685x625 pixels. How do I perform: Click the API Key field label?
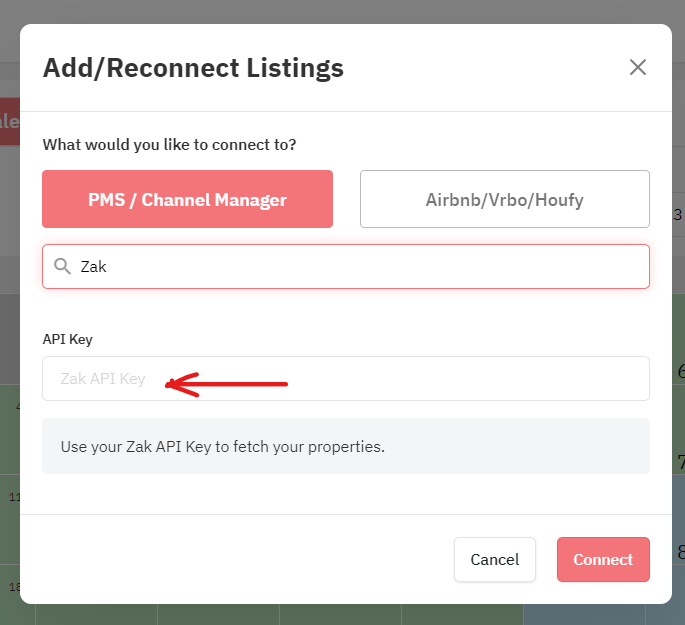pyautogui.click(x=67, y=339)
